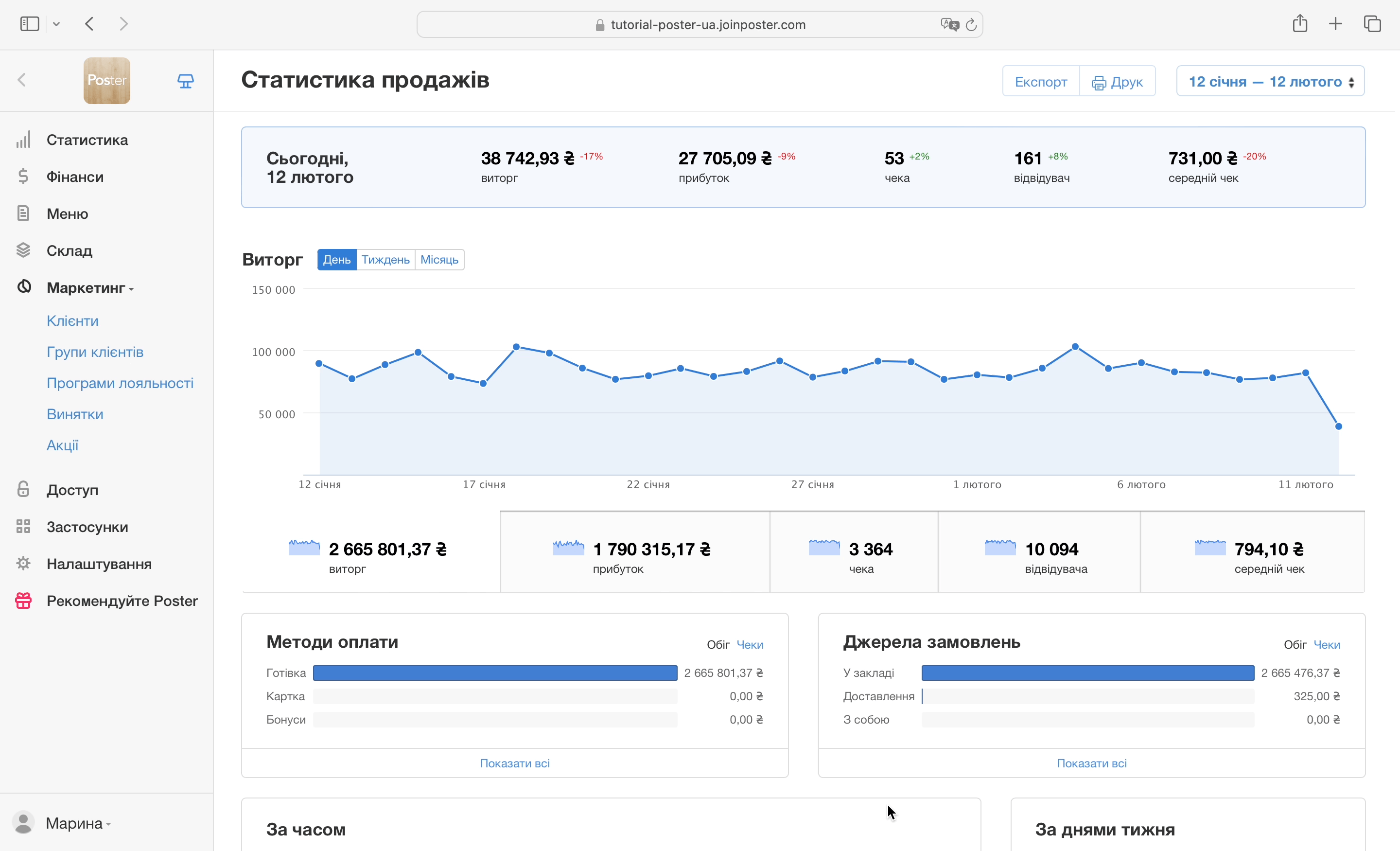Click Марина user avatar
The width and height of the screenshot is (1400, 851).
23,823
